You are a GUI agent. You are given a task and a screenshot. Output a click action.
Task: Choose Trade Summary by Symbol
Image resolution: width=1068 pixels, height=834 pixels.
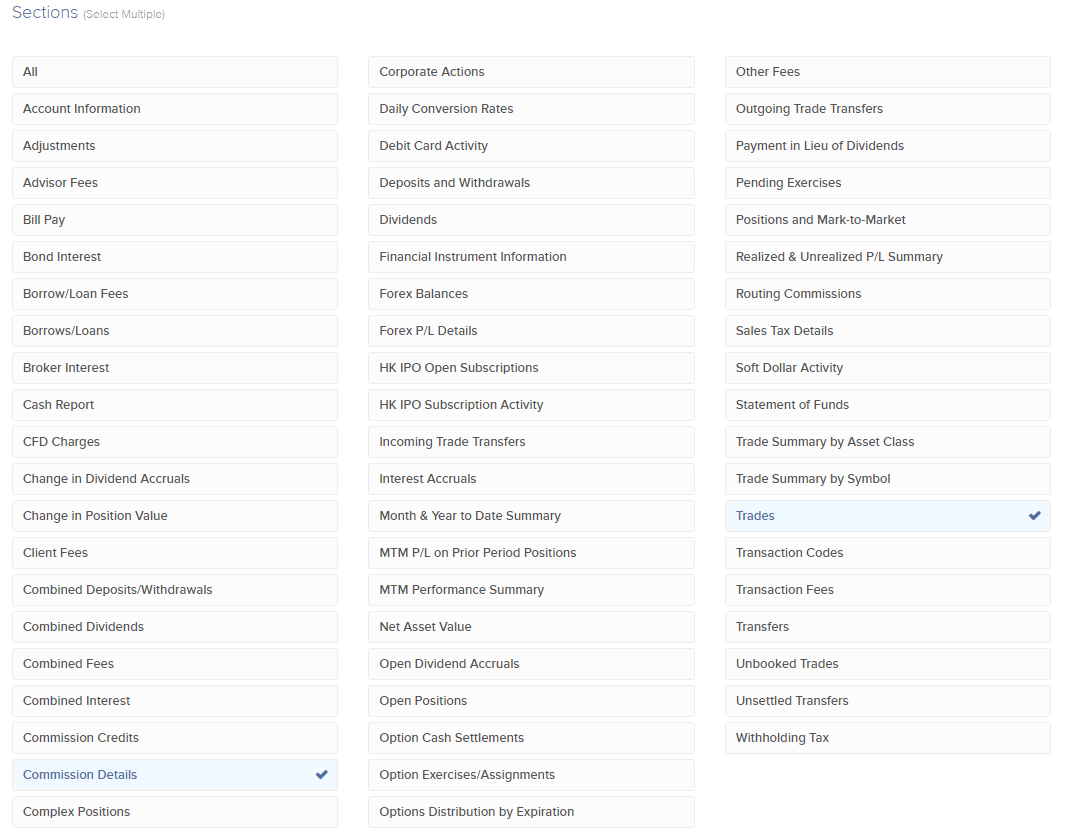887,479
